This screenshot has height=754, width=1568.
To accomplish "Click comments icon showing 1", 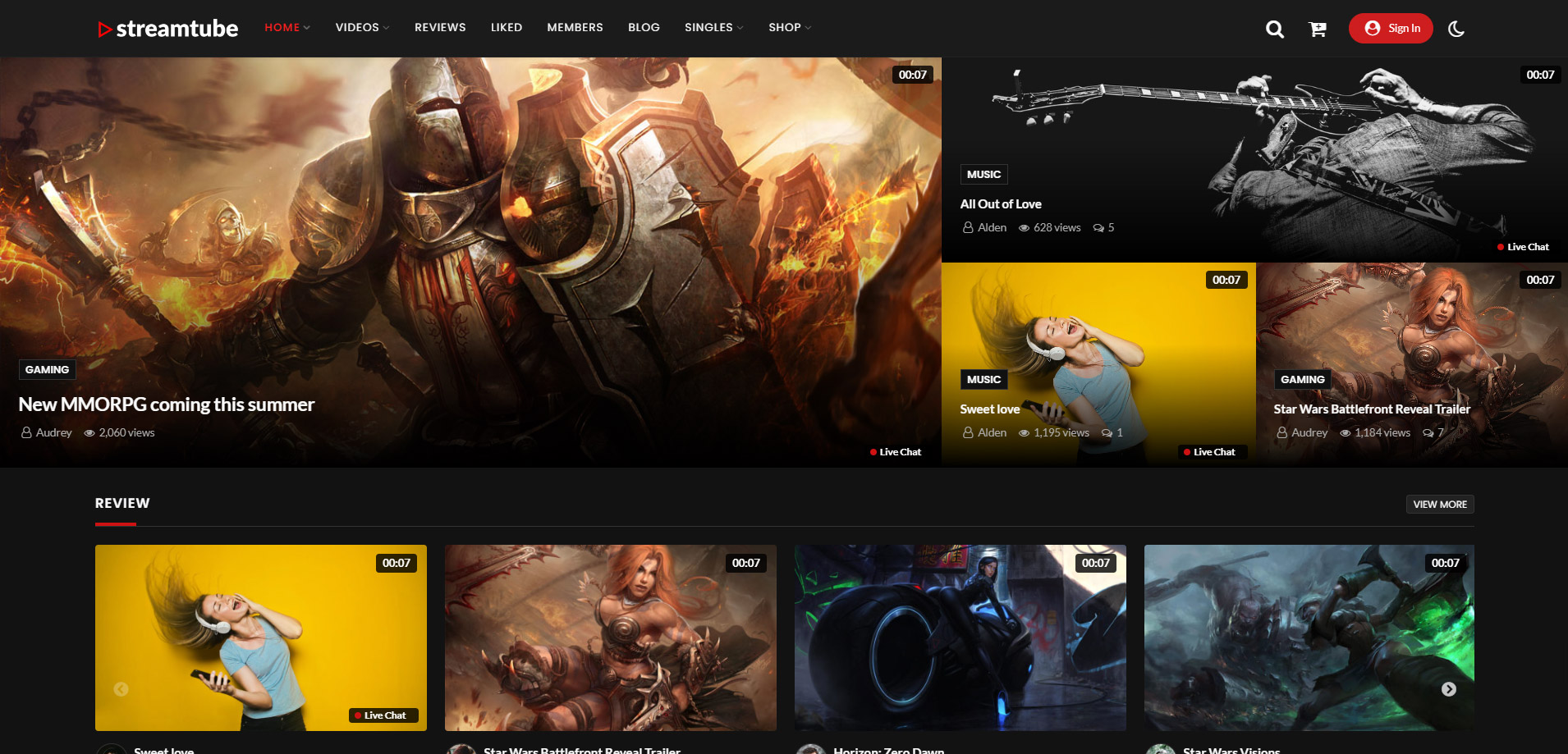I will coord(1107,433).
